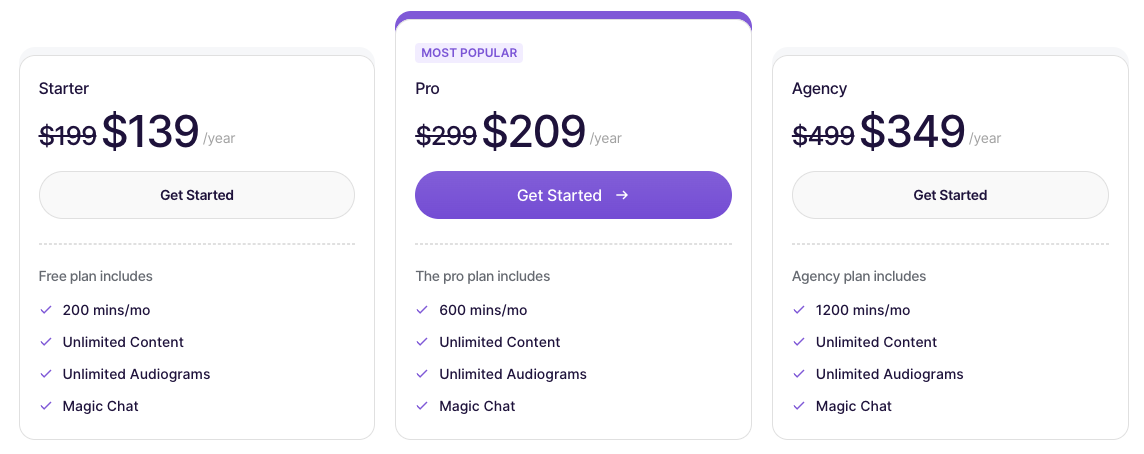
Task: Click the checkmark beside 600 mins/mo
Action: point(422,310)
